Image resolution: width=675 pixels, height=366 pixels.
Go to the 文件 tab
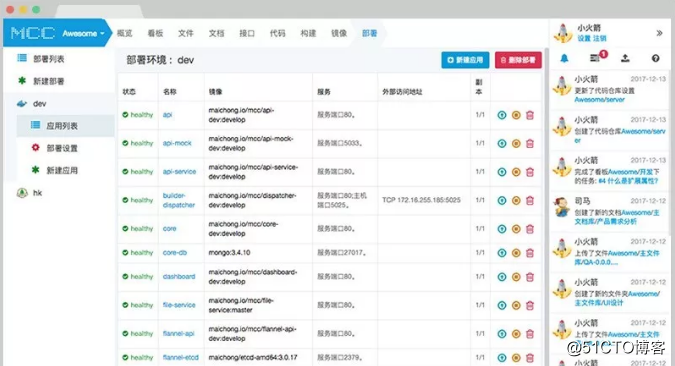coord(186,33)
